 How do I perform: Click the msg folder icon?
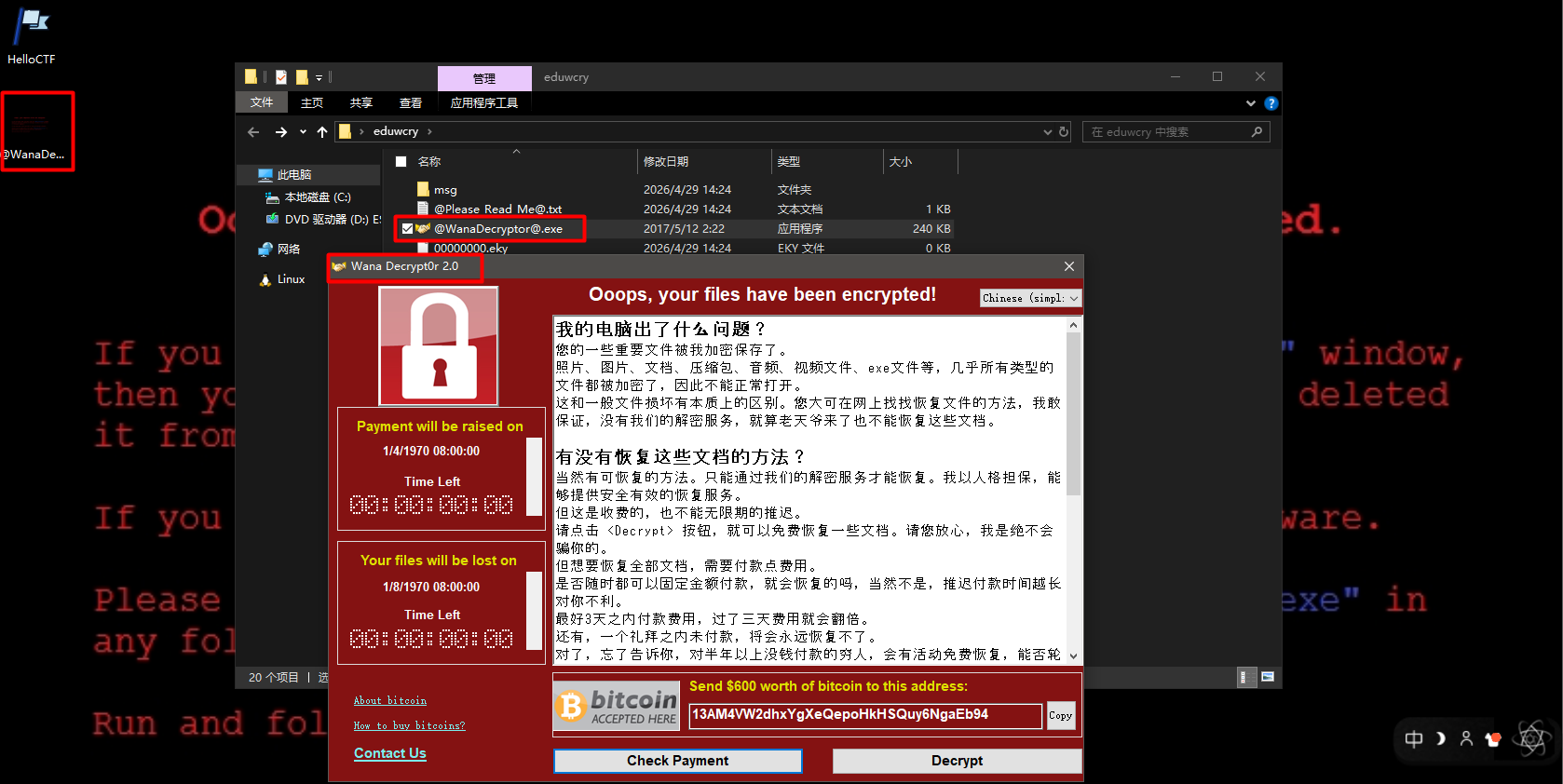coord(423,190)
